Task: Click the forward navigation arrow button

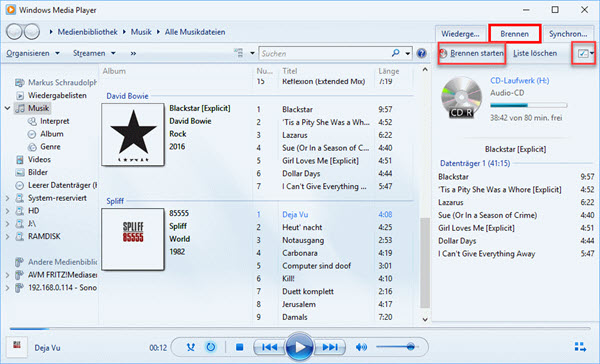Action: point(31,32)
